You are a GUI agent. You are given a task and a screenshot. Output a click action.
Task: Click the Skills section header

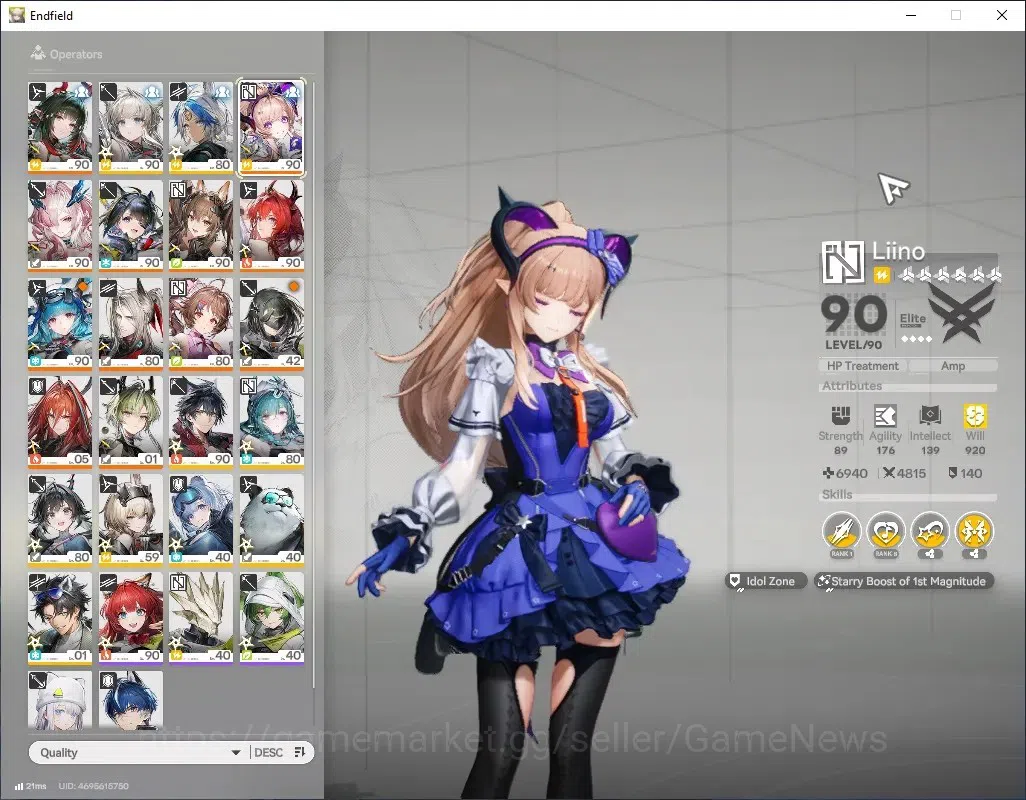(837, 494)
